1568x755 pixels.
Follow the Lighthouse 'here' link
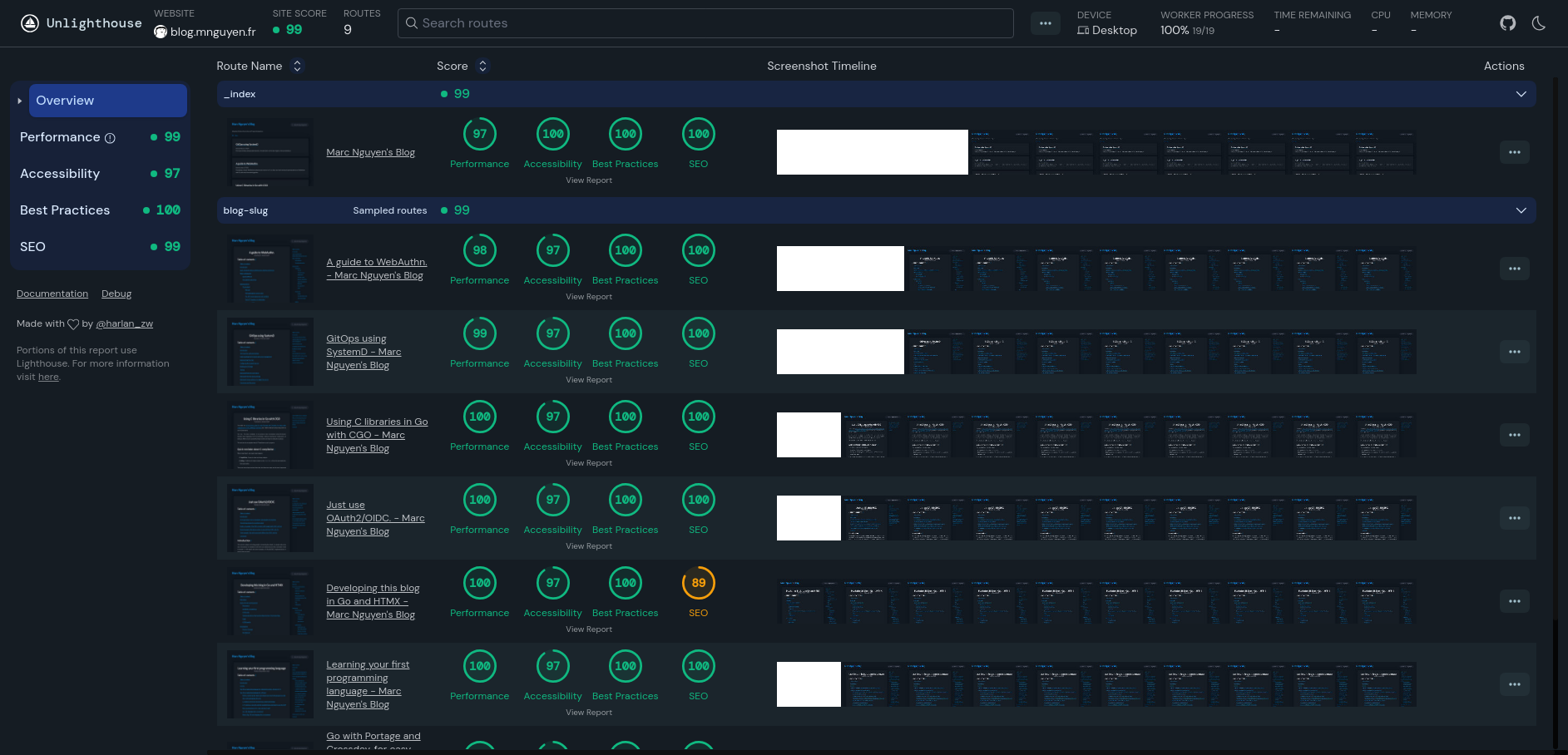(x=48, y=377)
